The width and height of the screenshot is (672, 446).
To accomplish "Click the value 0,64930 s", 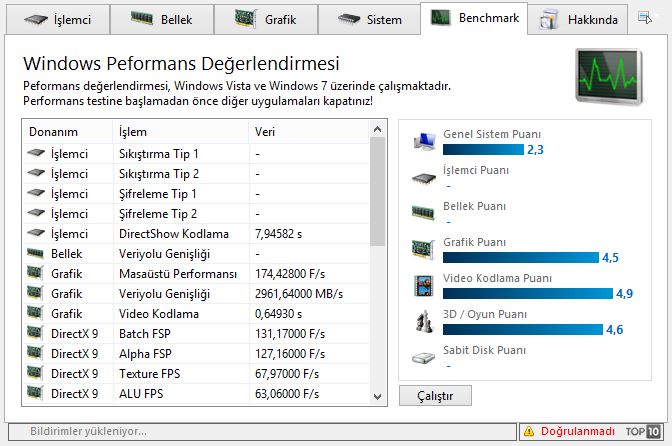I will click(279, 314).
